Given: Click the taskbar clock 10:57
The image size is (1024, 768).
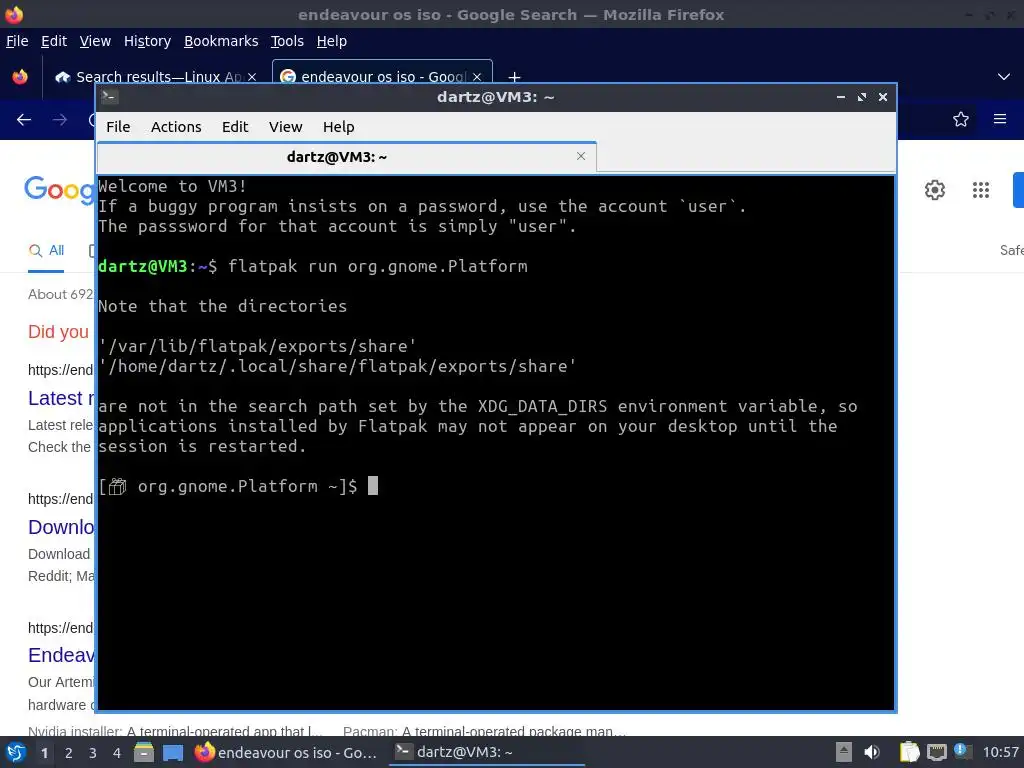Looking at the screenshot, I should coord(1000,752).
